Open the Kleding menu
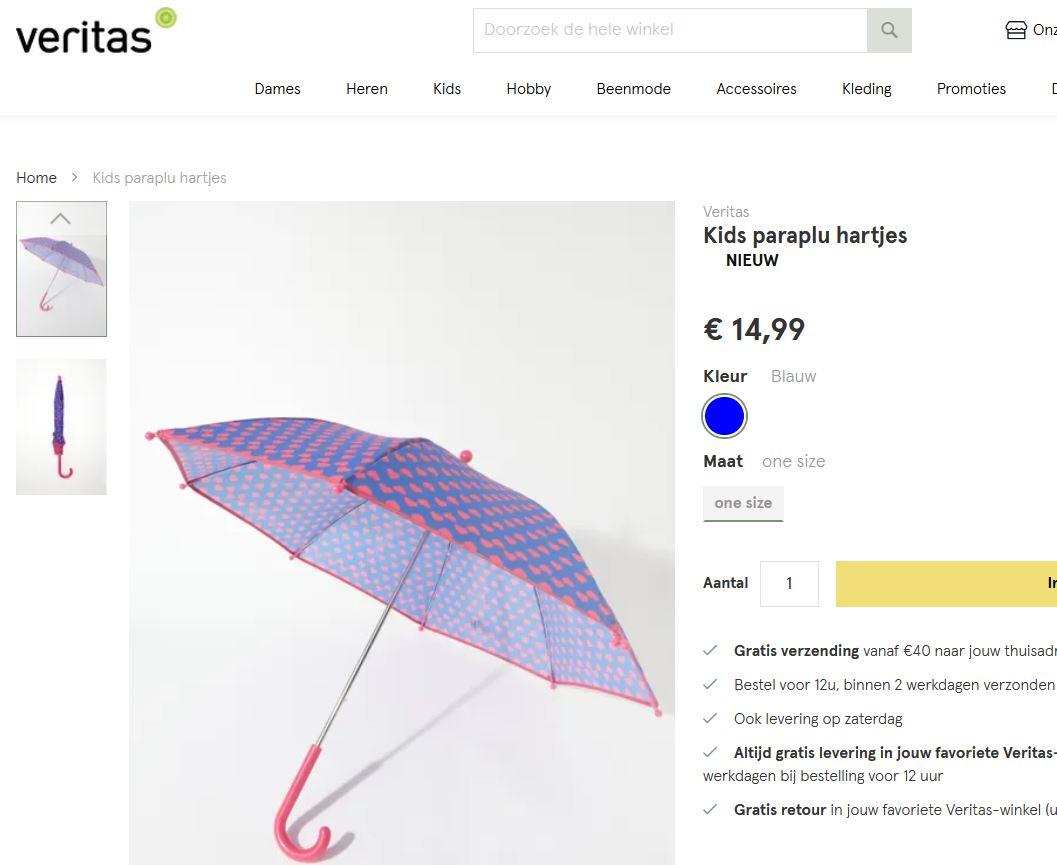This screenshot has width=1057, height=865. tap(867, 88)
